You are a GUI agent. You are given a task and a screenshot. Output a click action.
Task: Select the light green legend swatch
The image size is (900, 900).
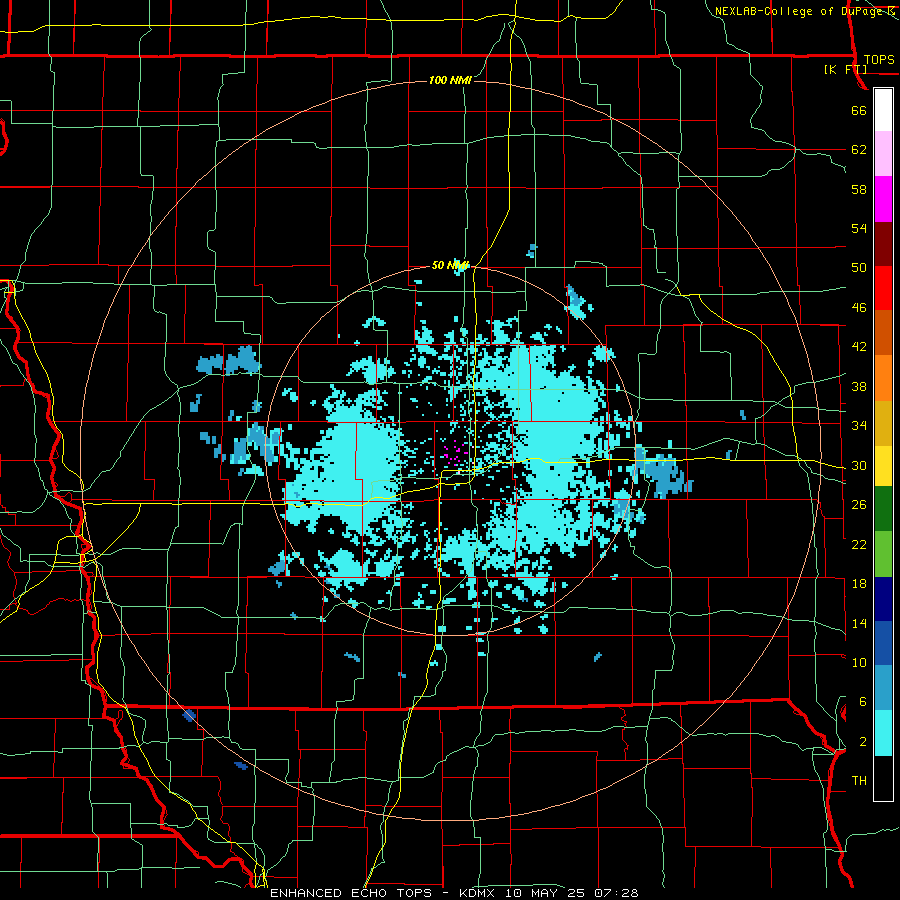883,554
